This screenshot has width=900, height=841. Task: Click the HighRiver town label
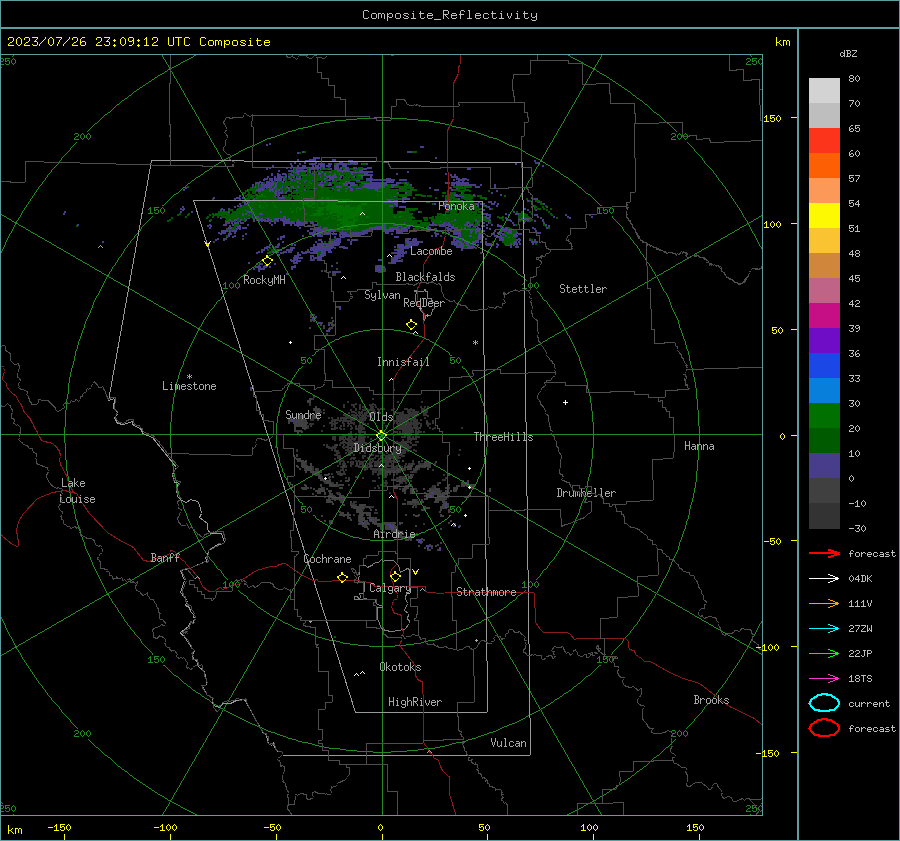(x=415, y=702)
